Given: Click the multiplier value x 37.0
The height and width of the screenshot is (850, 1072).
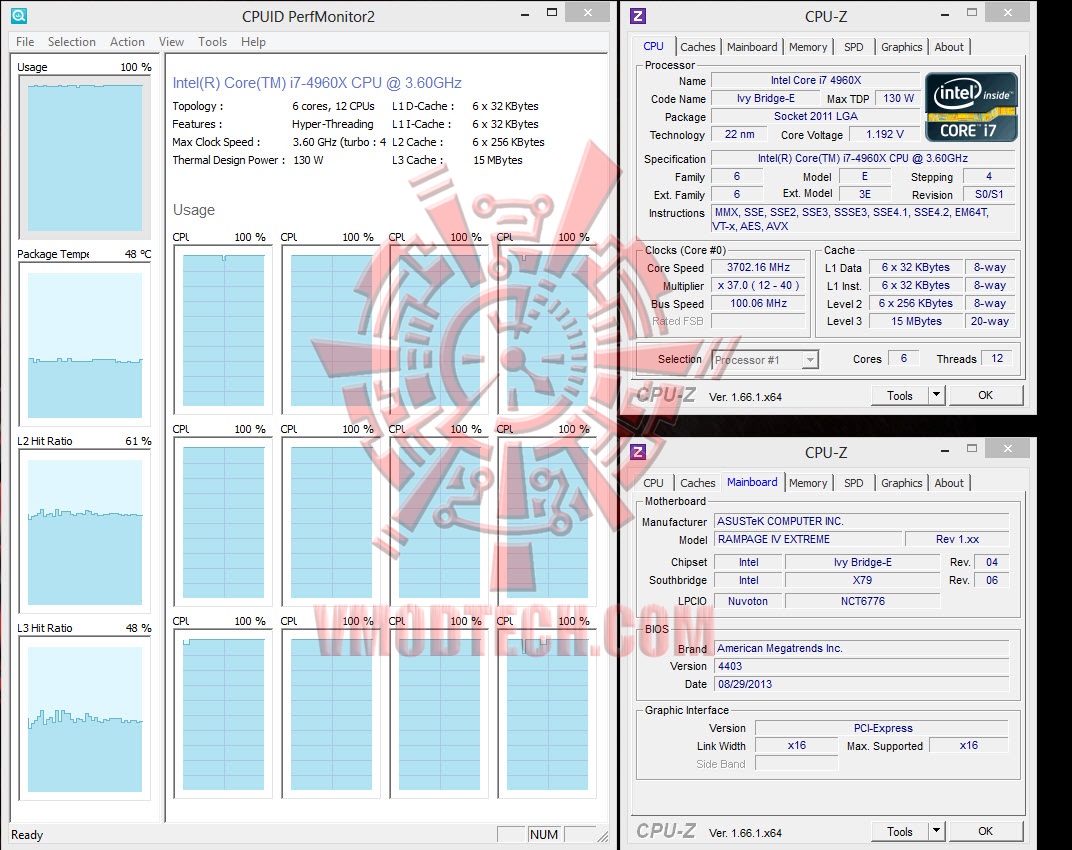Looking at the screenshot, I should (758, 285).
